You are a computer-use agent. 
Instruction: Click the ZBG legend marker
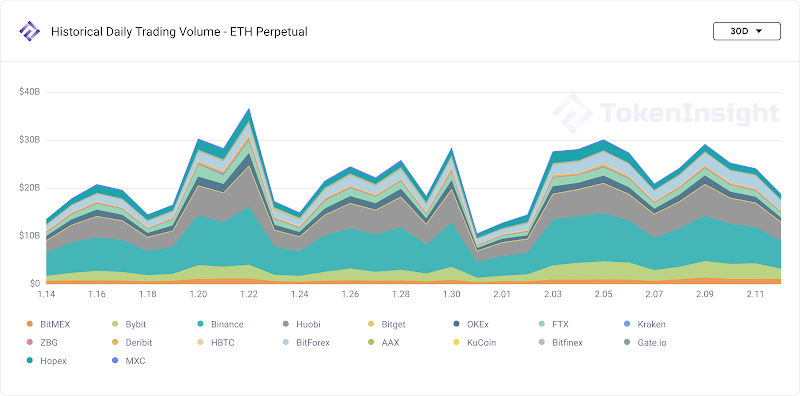[30, 342]
